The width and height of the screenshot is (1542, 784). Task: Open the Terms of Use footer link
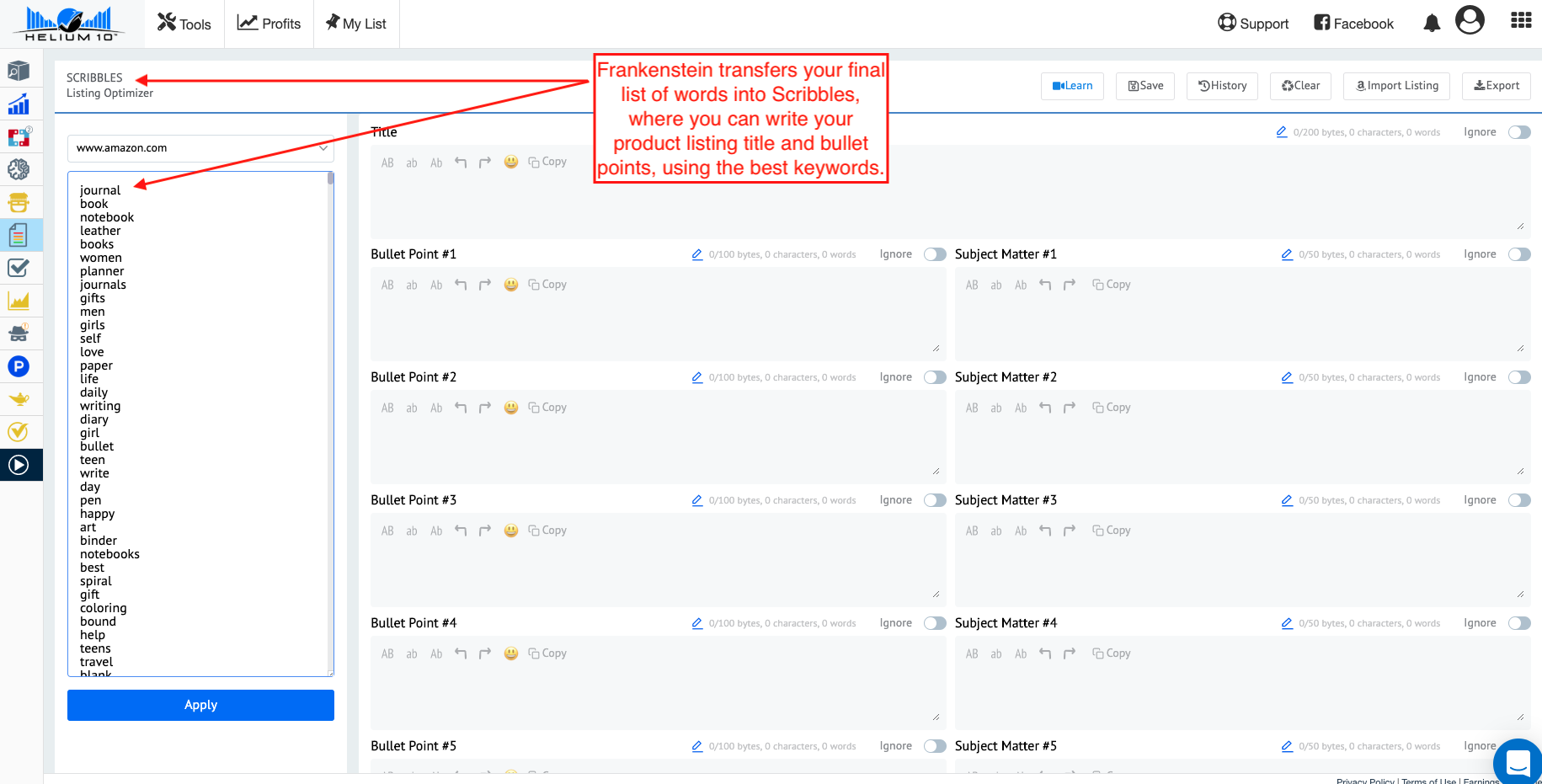coord(1428,781)
